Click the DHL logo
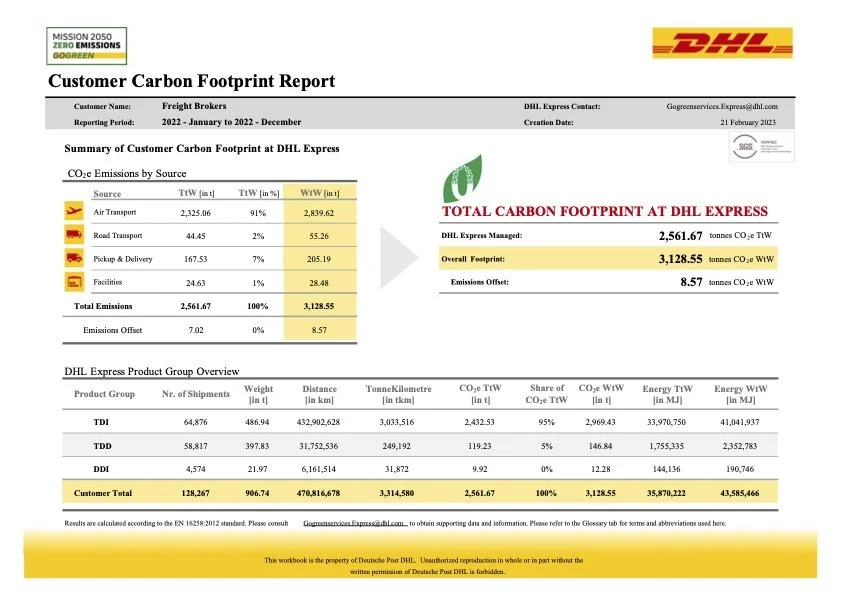Viewport: 841px width, 595px height. pyautogui.click(x=722, y=43)
